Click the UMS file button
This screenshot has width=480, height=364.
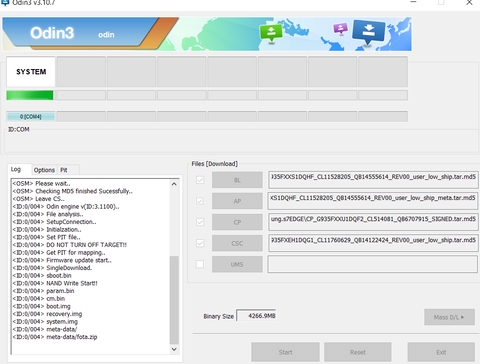(x=237, y=264)
